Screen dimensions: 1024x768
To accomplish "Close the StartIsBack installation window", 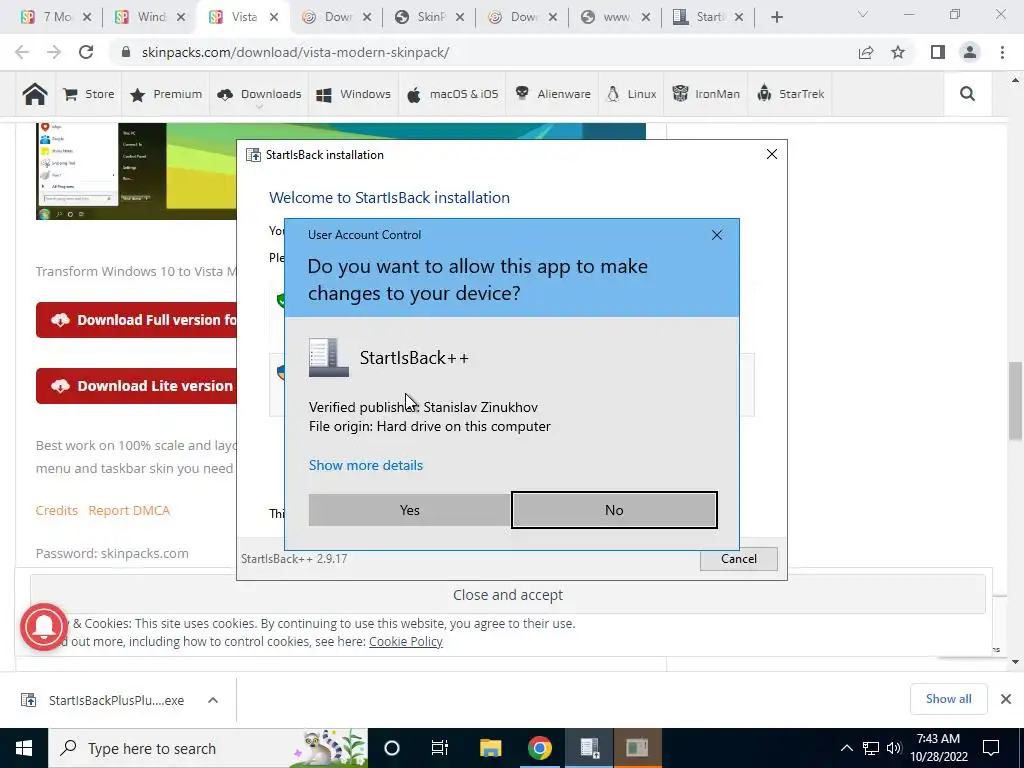I will 771,154.
